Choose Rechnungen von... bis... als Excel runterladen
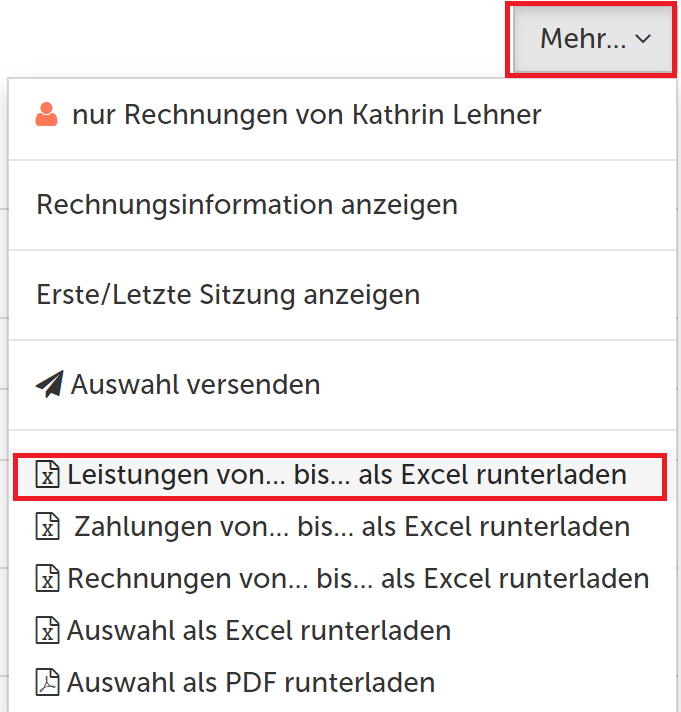 point(358,579)
